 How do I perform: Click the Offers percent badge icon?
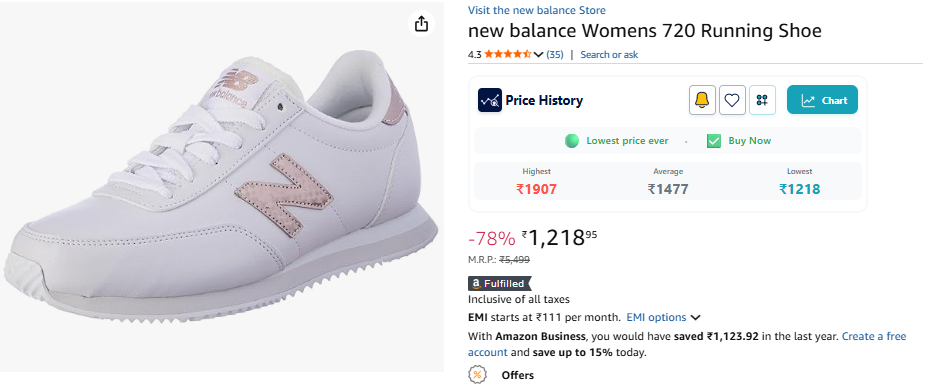click(x=476, y=375)
